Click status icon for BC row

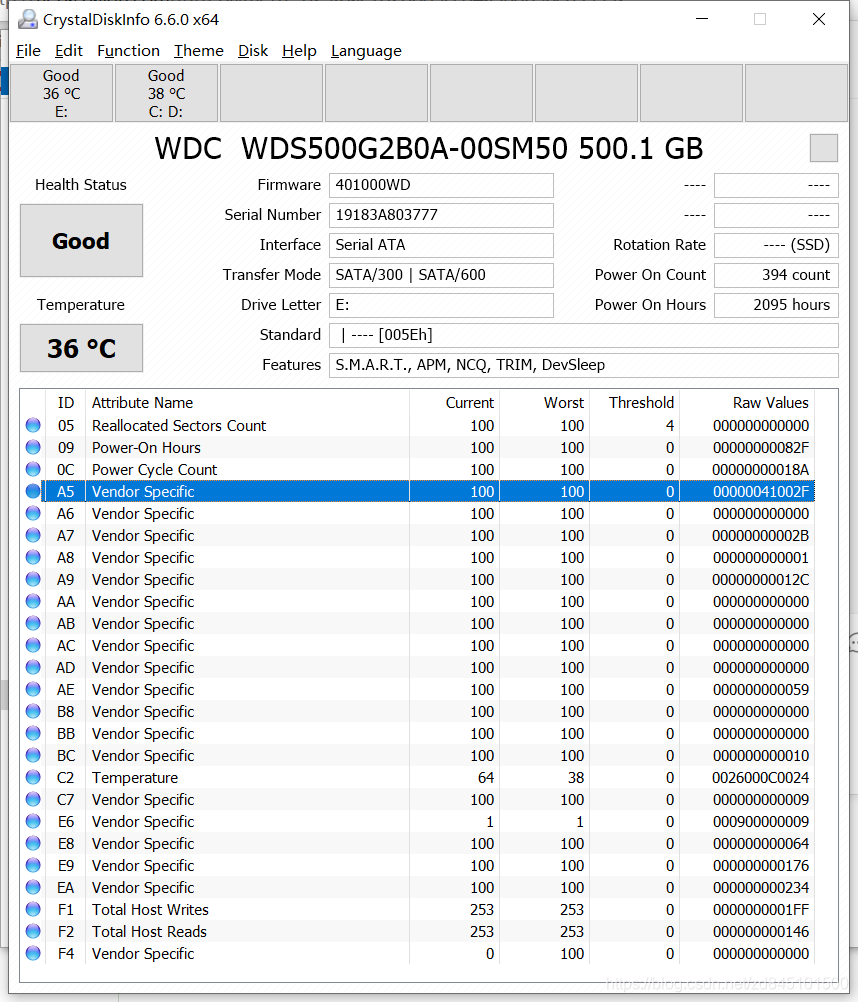pyautogui.click(x=33, y=755)
